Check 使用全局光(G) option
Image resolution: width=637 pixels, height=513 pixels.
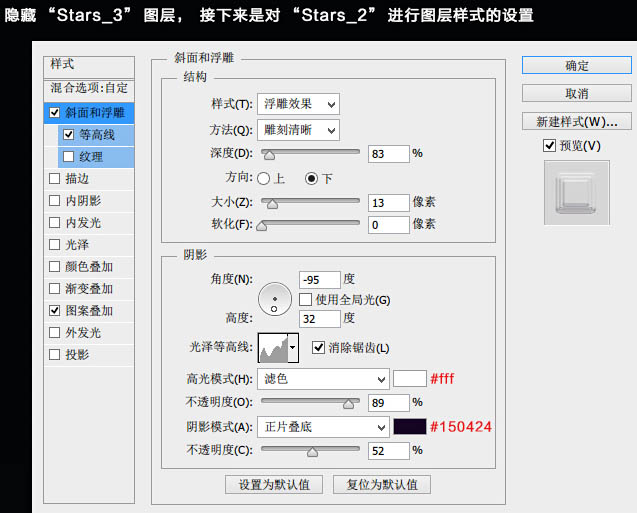pyautogui.click(x=305, y=300)
